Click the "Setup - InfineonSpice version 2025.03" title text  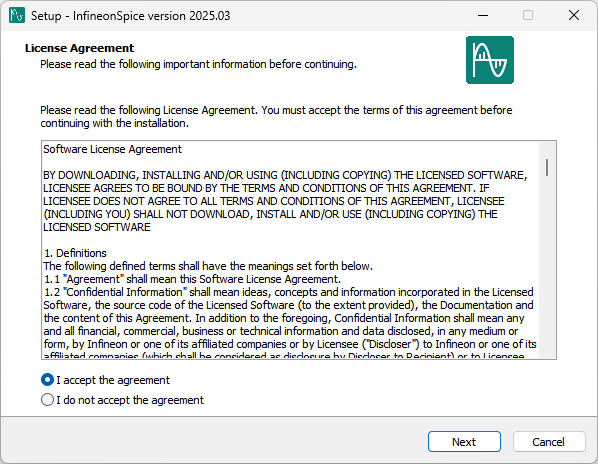click(x=130, y=16)
